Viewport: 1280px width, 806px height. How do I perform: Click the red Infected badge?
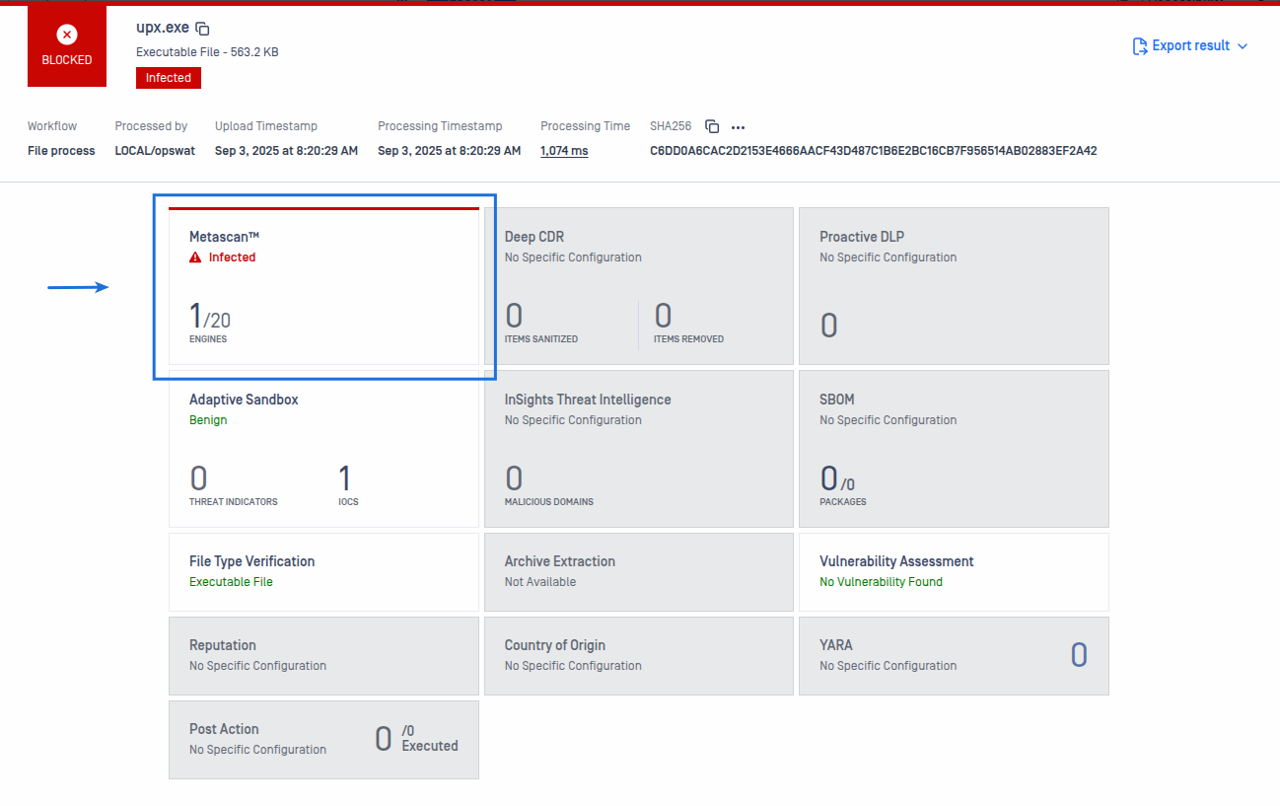(168, 78)
